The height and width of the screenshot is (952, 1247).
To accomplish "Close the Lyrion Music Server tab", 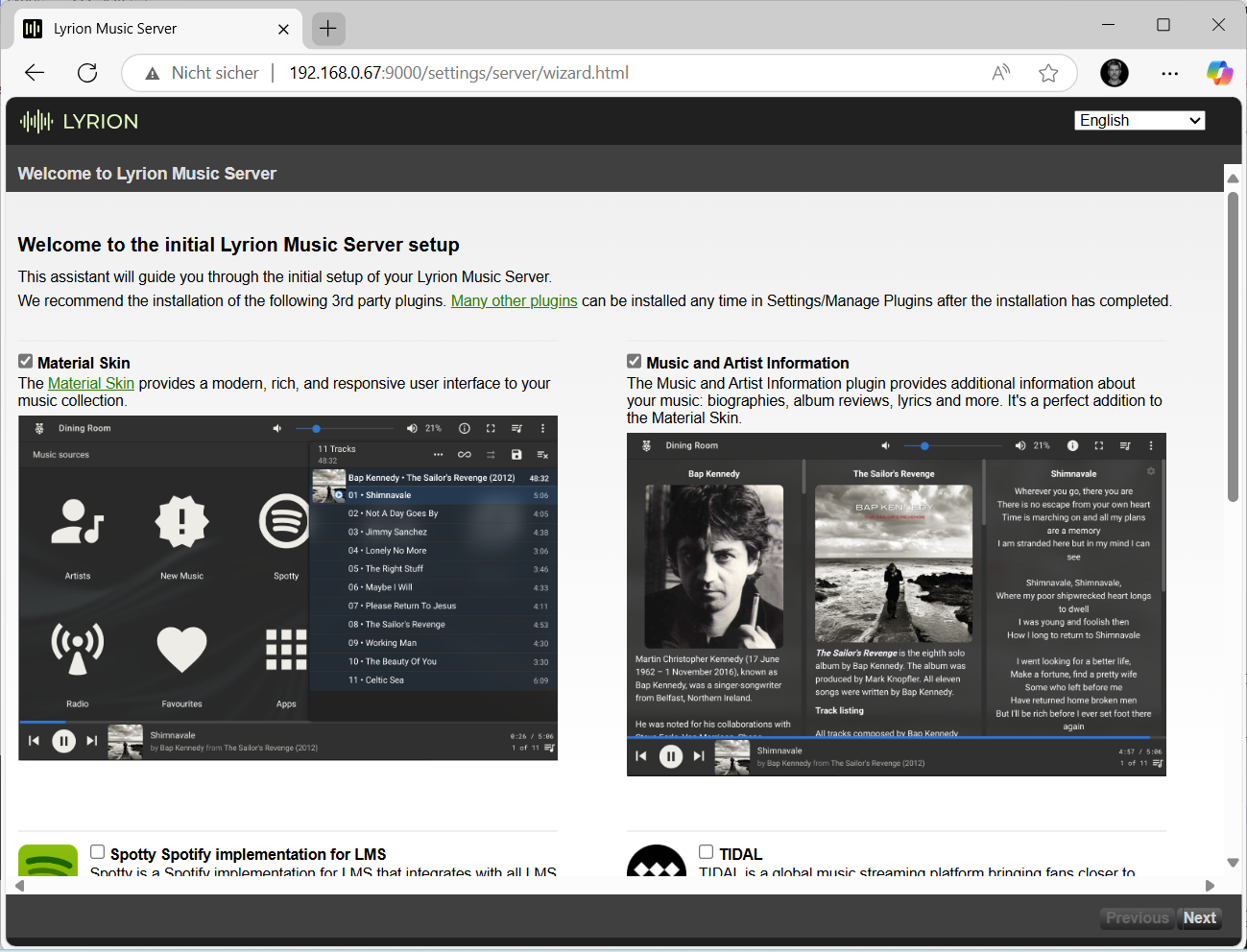I will pos(283,29).
